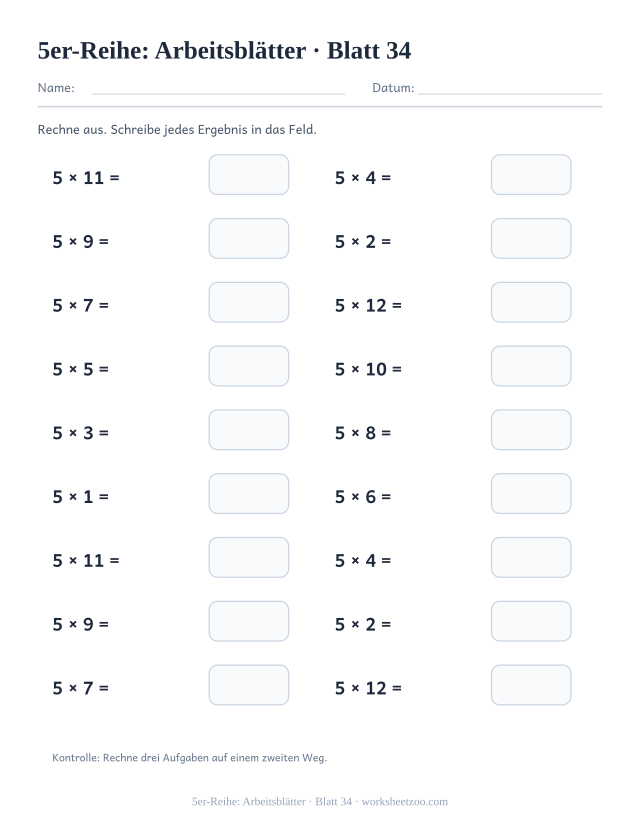
Task: Click the Name line to write a name
Action: pos(218,89)
